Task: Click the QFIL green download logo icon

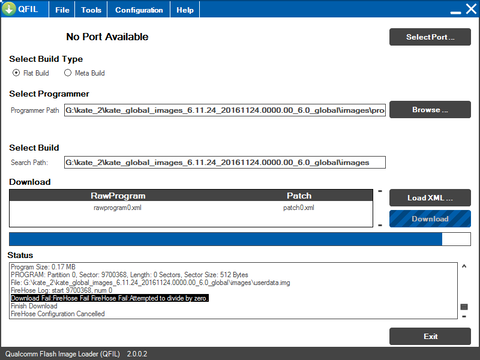Action: point(9,9)
